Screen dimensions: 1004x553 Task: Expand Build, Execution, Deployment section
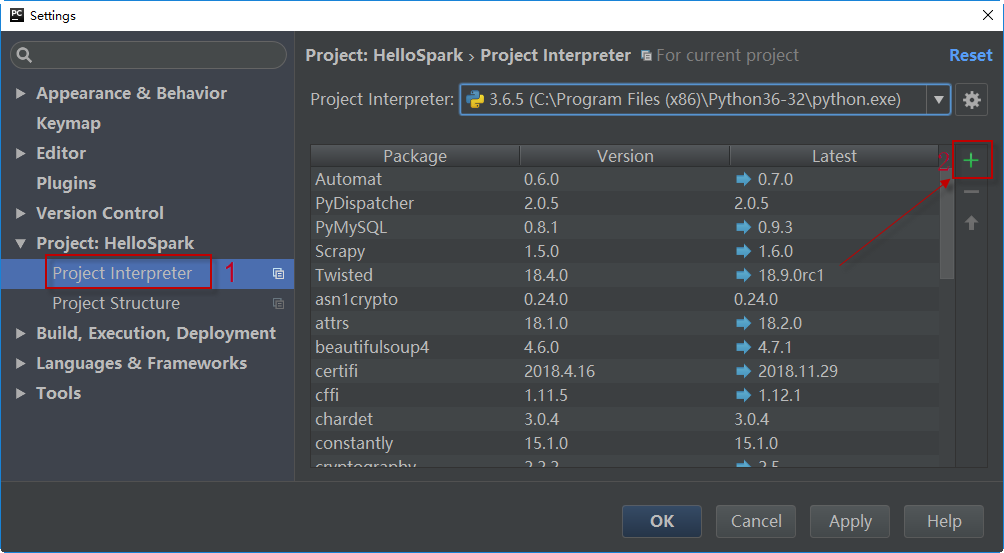21,334
